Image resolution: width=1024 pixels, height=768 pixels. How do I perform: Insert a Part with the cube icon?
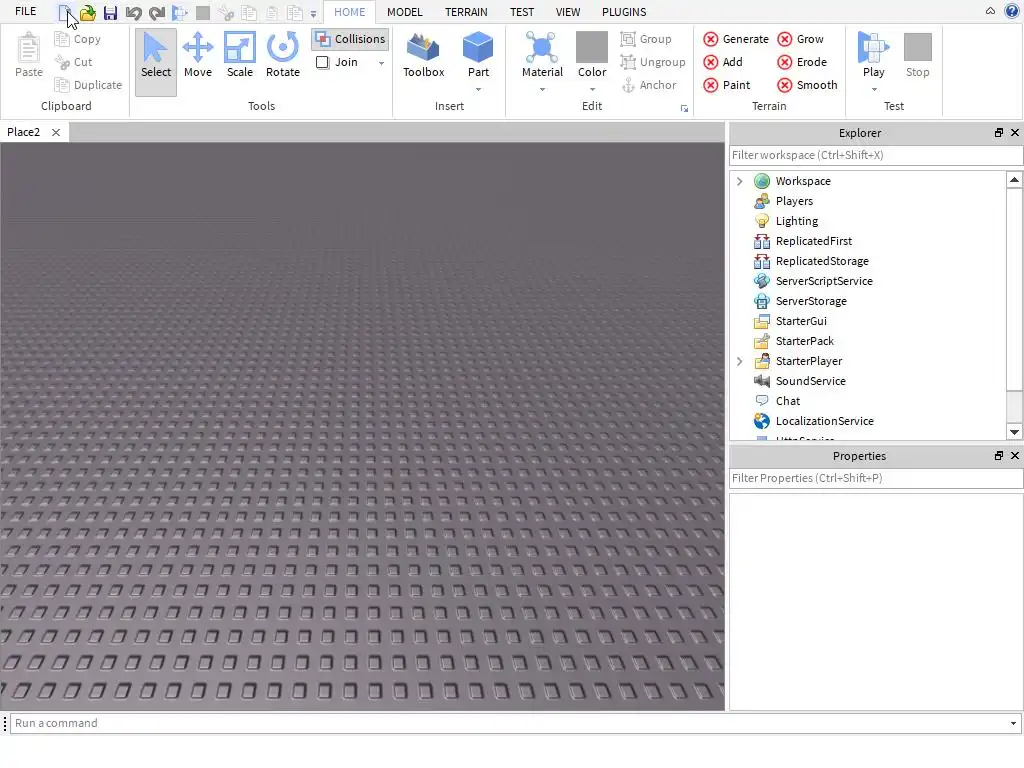[x=478, y=48]
